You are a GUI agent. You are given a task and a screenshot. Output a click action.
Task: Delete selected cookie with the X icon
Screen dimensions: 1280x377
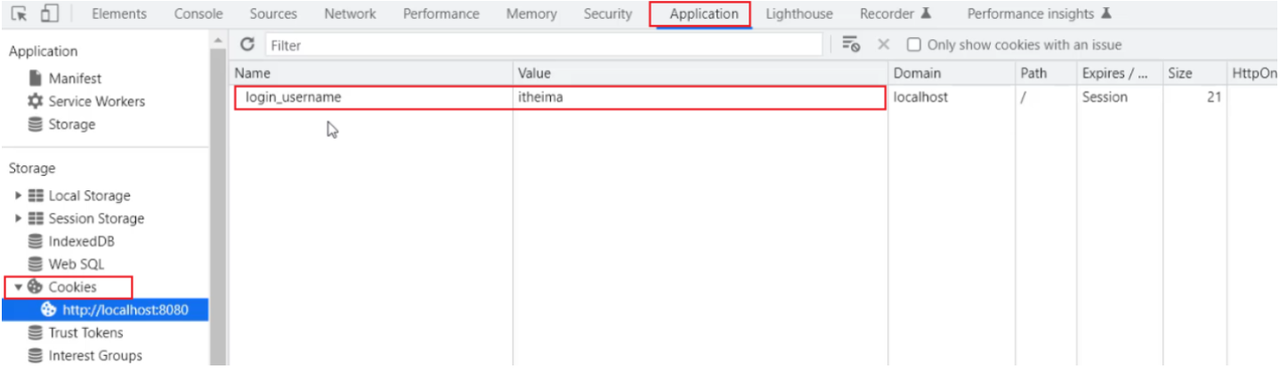883,45
